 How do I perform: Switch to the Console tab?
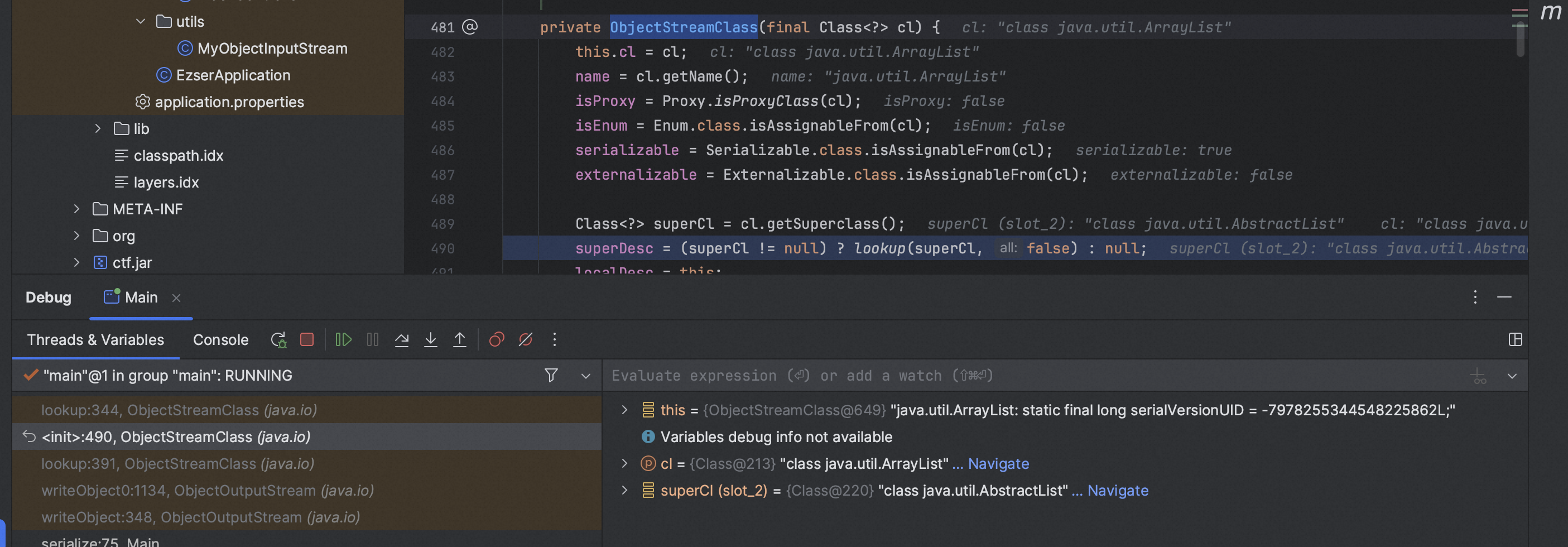click(x=220, y=339)
